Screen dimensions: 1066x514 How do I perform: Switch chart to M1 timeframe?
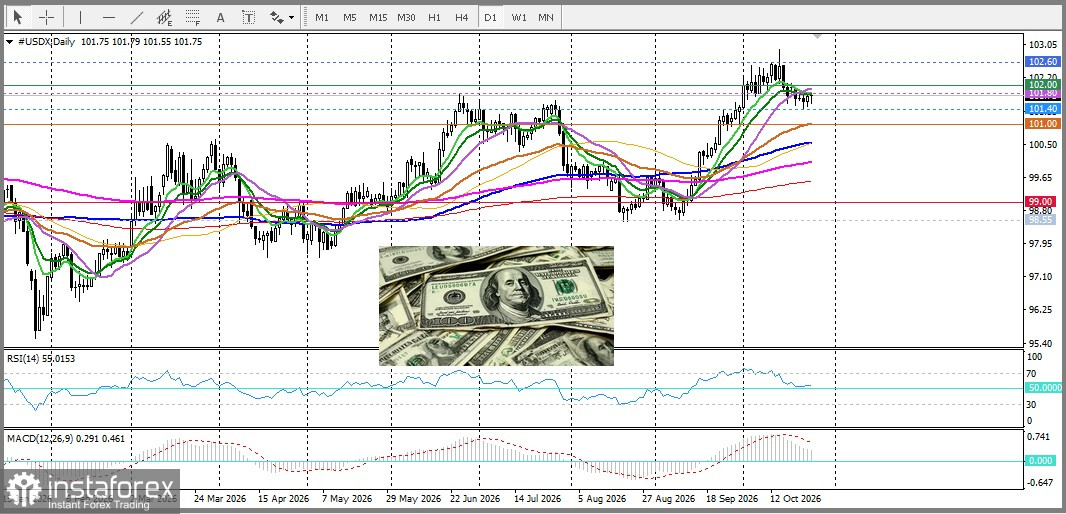[322, 18]
